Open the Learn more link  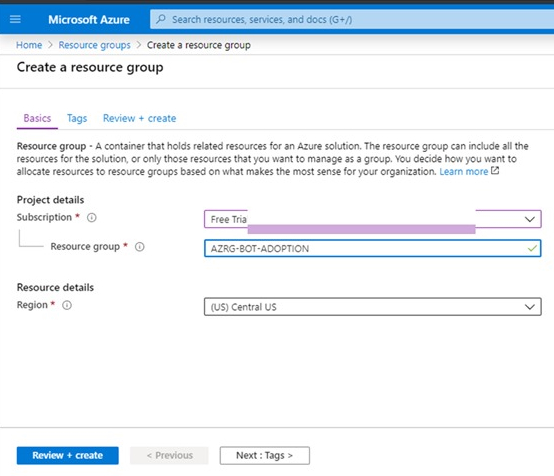pyautogui.click(x=464, y=171)
